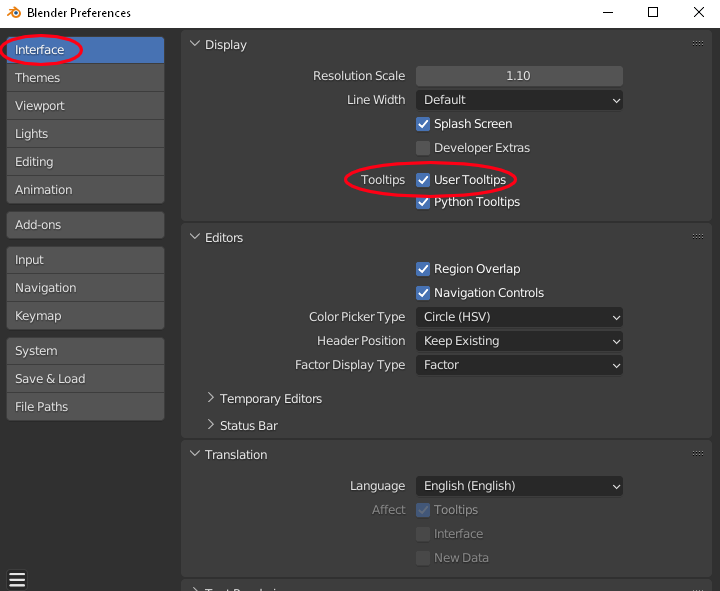Open the Input preferences tab
Viewport: 720px width, 591px height.
coord(85,260)
